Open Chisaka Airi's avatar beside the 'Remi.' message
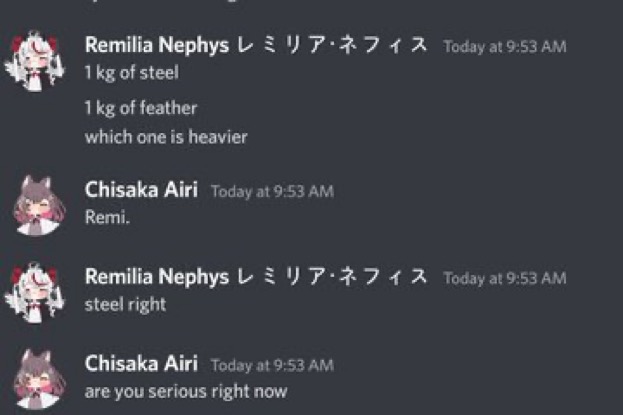 pos(39,206)
